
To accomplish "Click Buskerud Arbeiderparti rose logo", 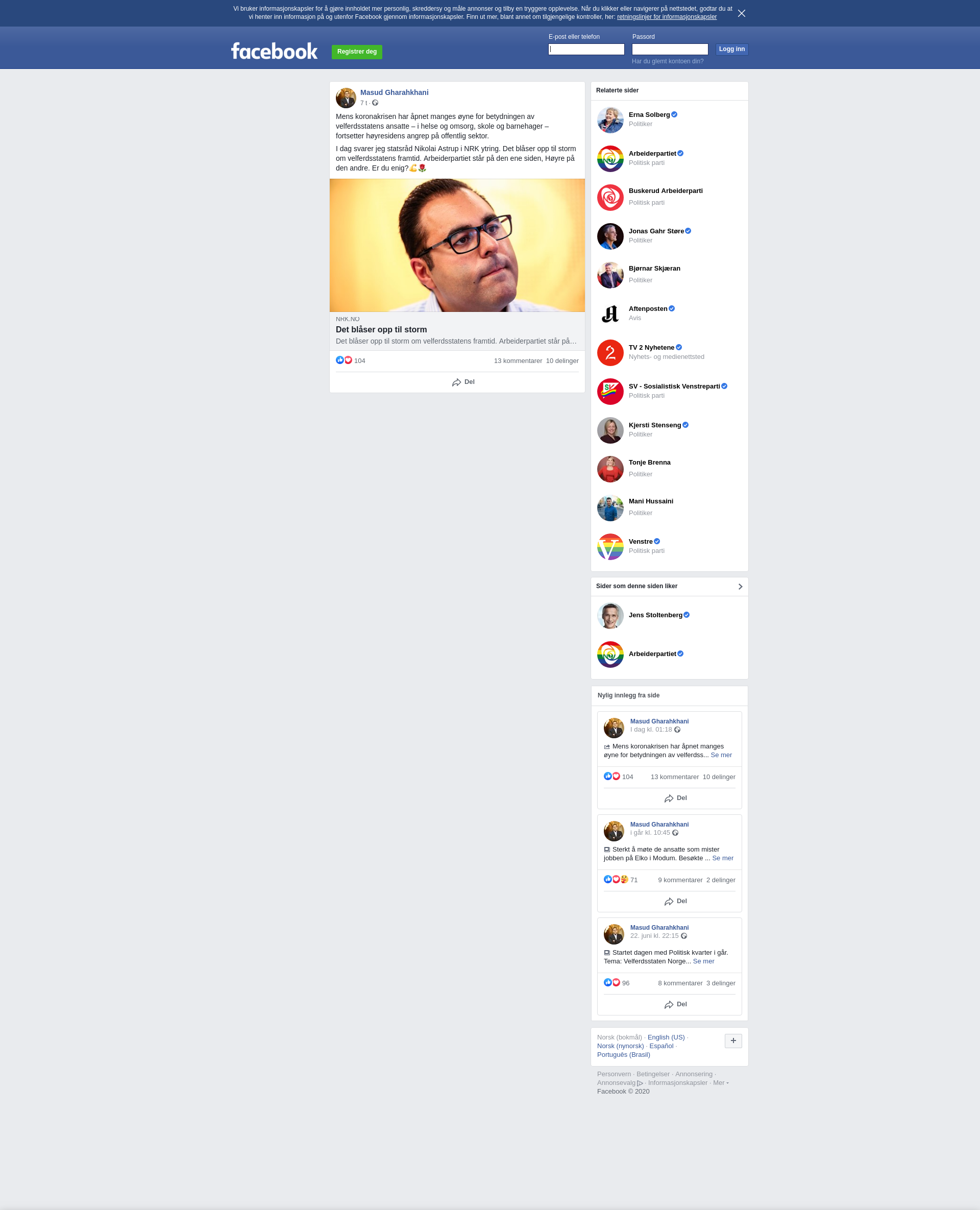I will (x=610, y=197).
